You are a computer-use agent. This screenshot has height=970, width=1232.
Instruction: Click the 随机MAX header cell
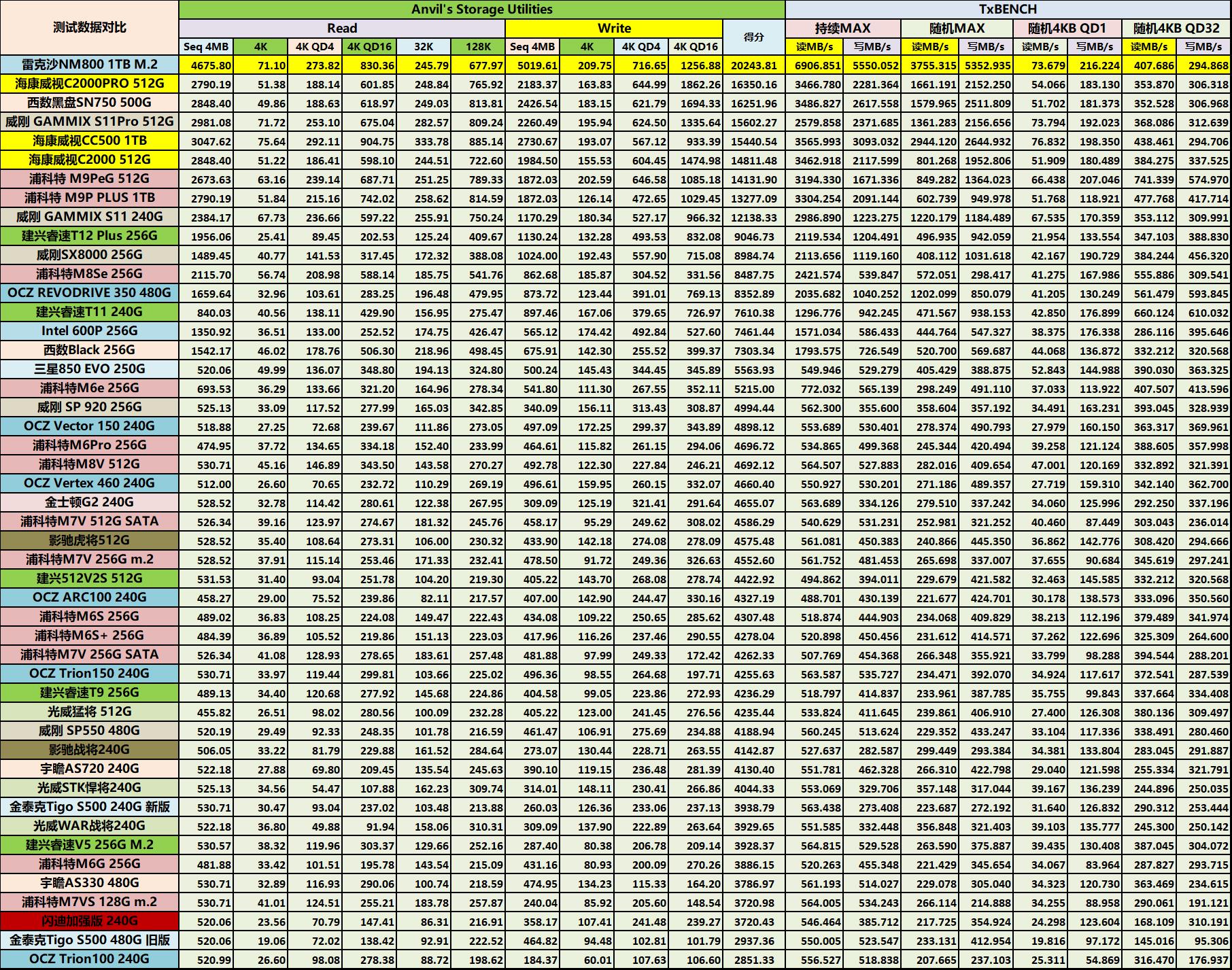[957, 29]
